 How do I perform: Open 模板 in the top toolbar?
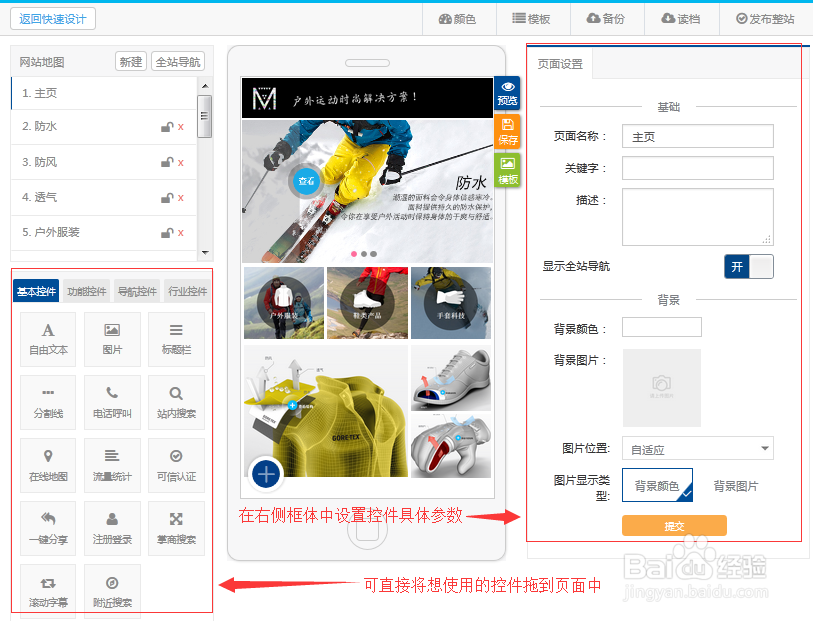click(x=532, y=19)
